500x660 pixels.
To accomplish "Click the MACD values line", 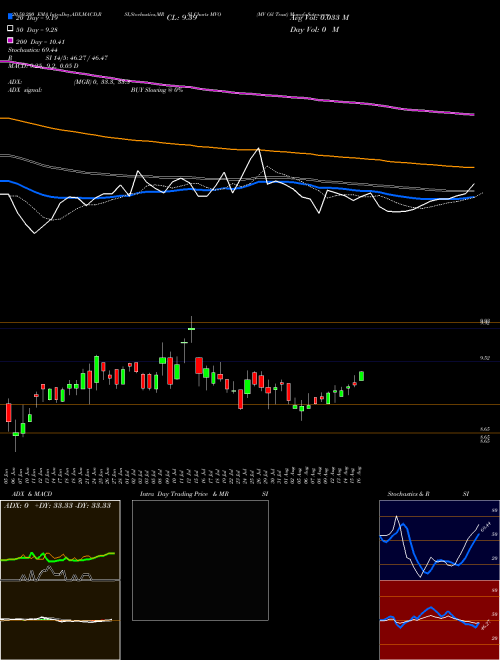I will click(43, 66).
